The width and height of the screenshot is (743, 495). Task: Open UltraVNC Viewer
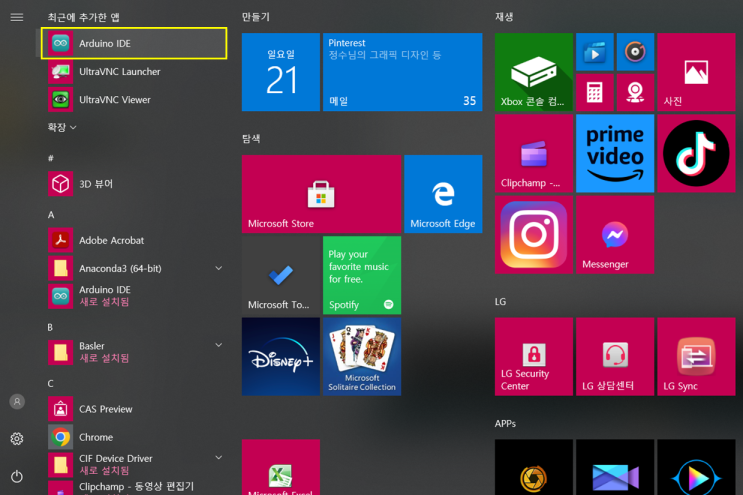[x=134, y=99]
